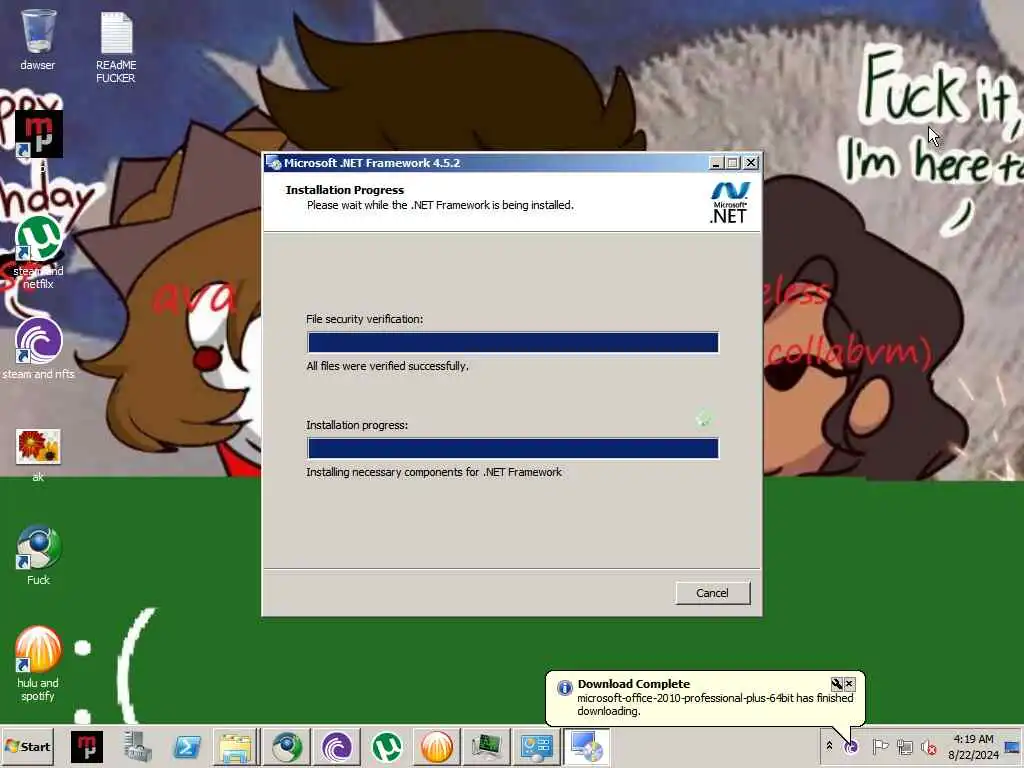Select the .NET setup installer taskbar item

[x=586, y=746]
